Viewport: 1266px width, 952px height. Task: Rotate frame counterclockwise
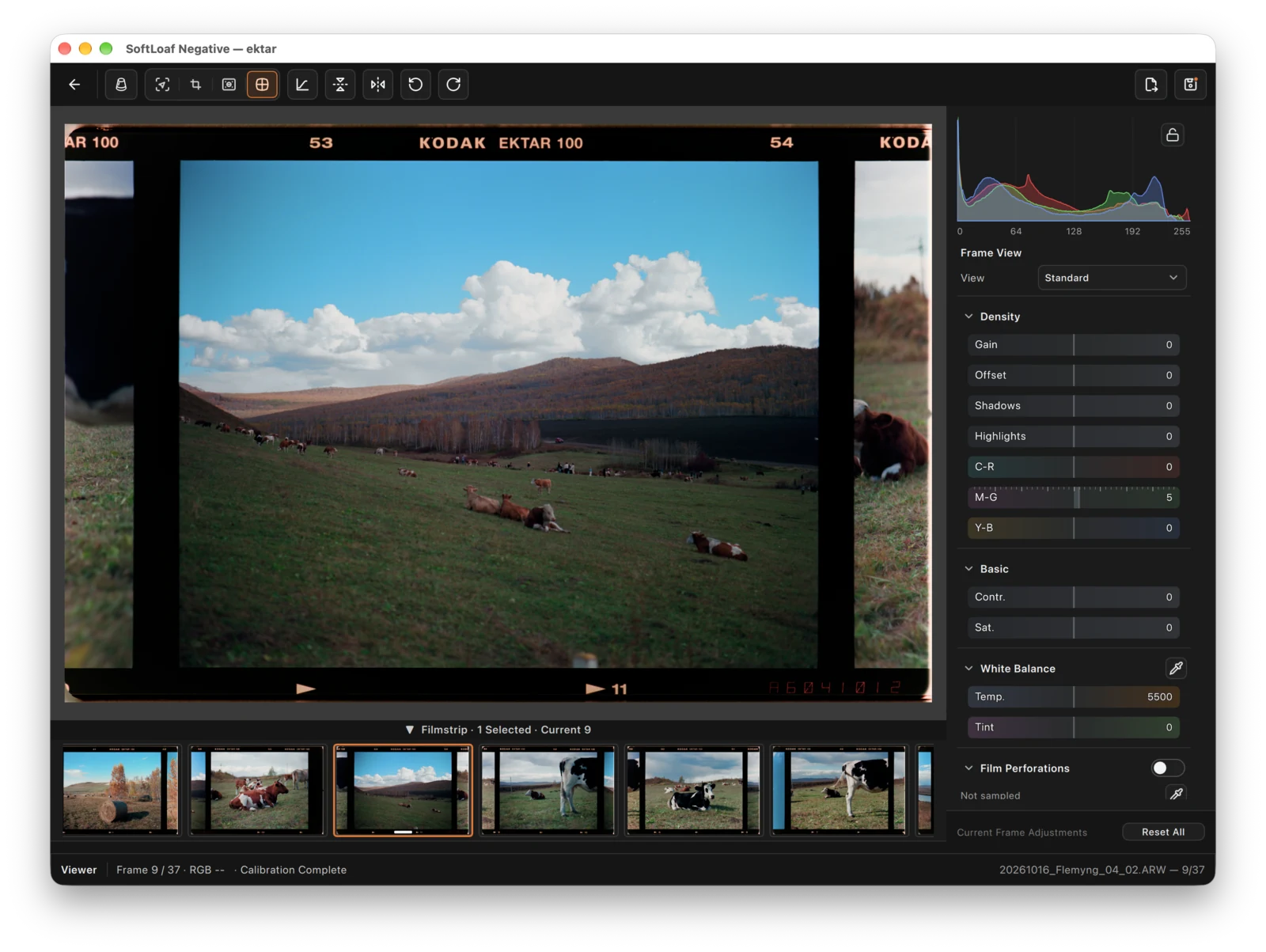pyautogui.click(x=415, y=85)
